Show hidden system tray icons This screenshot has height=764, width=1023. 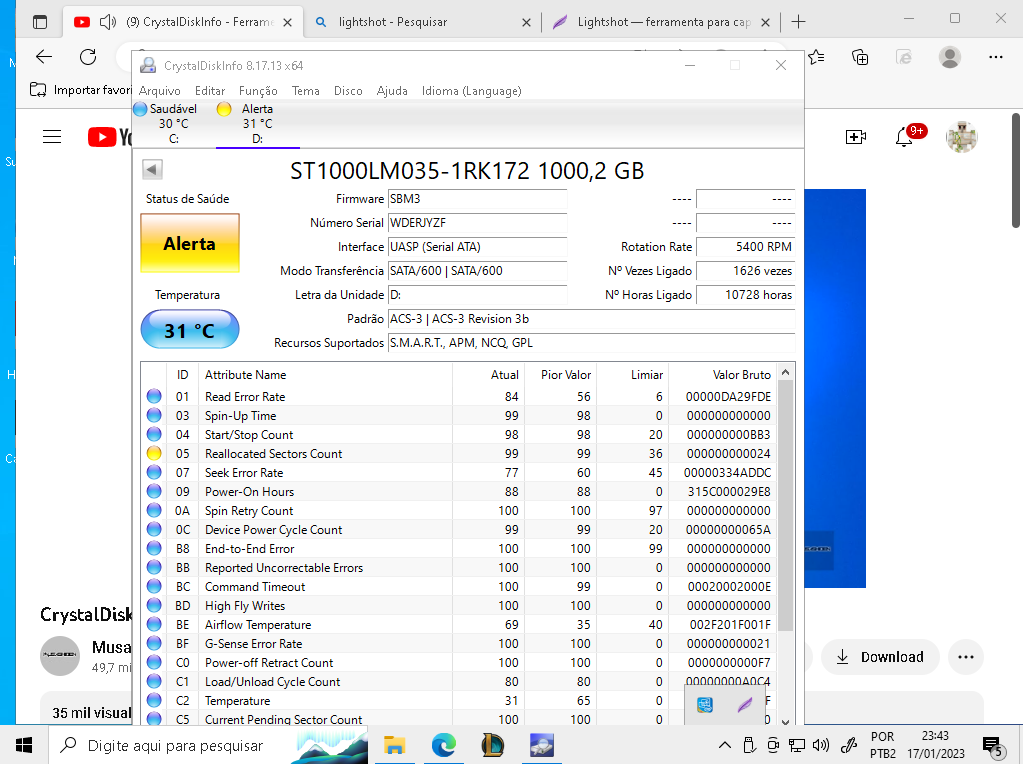(724, 745)
